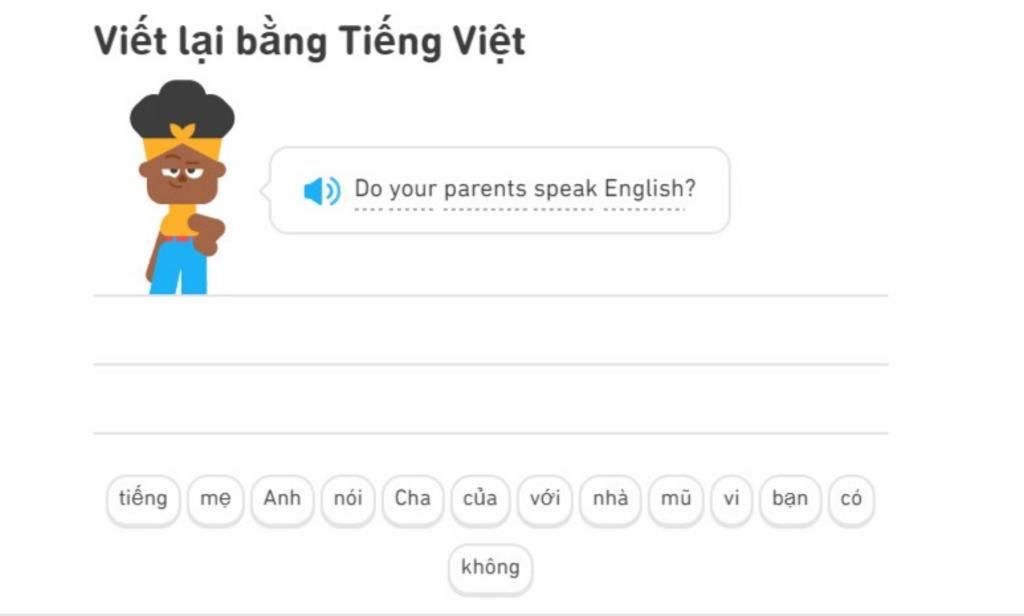Image resolution: width=1024 pixels, height=616 pixels.
Task: Select the word tile "tiếng"
Action: pos(143,500)
